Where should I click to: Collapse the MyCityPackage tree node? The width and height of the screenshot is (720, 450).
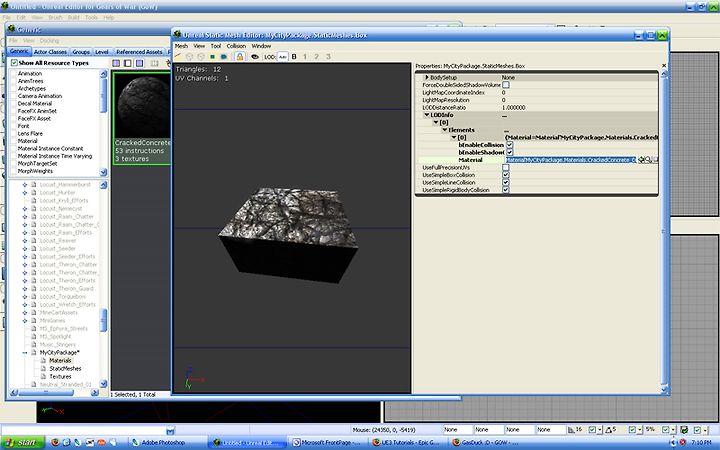click(x=25, y=353)
